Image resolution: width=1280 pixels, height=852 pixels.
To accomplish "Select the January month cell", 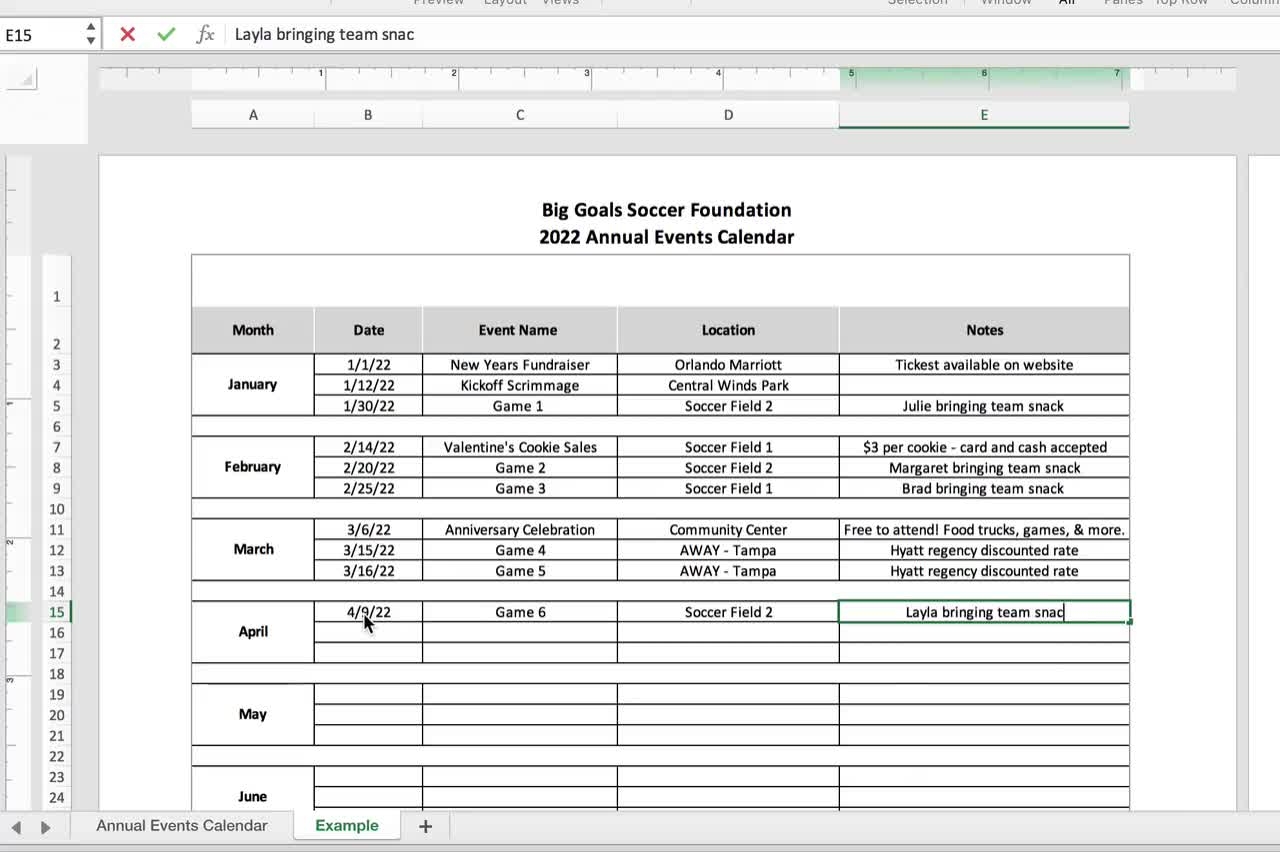I will [x=253, y=385].
